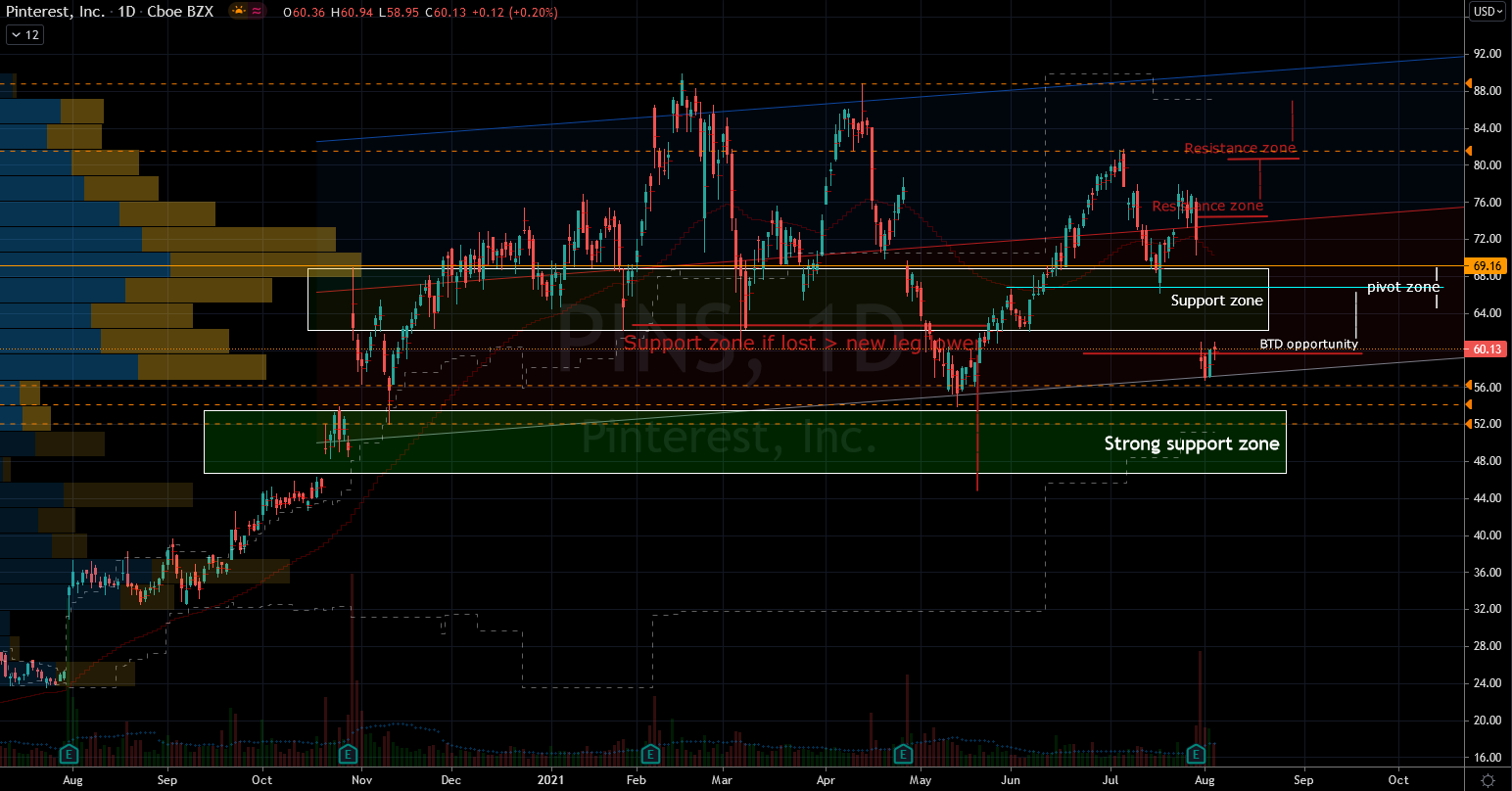Select the lower Resistance zone label
Screen dimensions: 1512x791
(x=1207, y=207)
